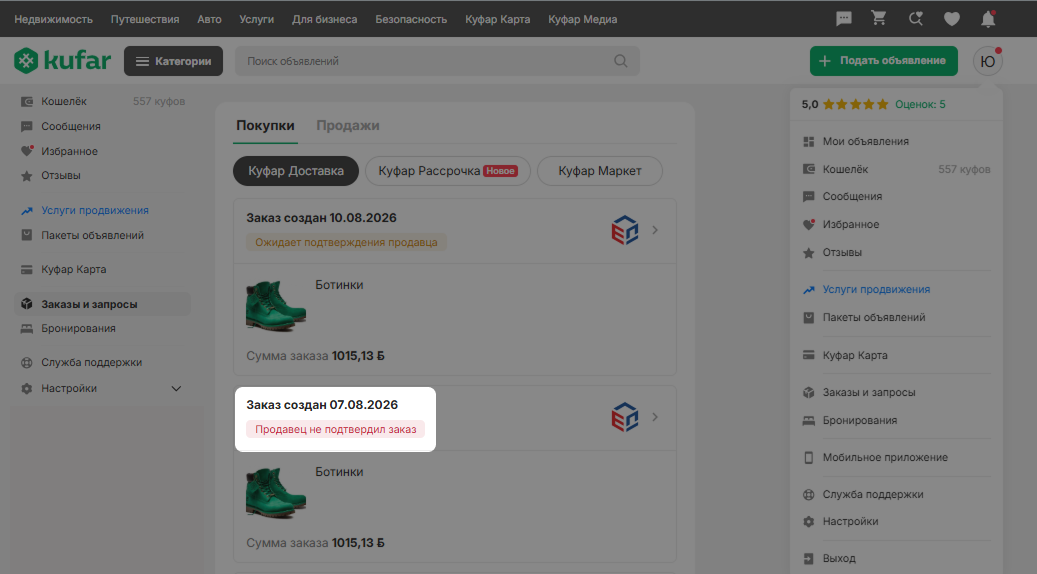Open Недвижимость in top menu
This screenshot has height=574, width=1037.
tap(54, 19)
